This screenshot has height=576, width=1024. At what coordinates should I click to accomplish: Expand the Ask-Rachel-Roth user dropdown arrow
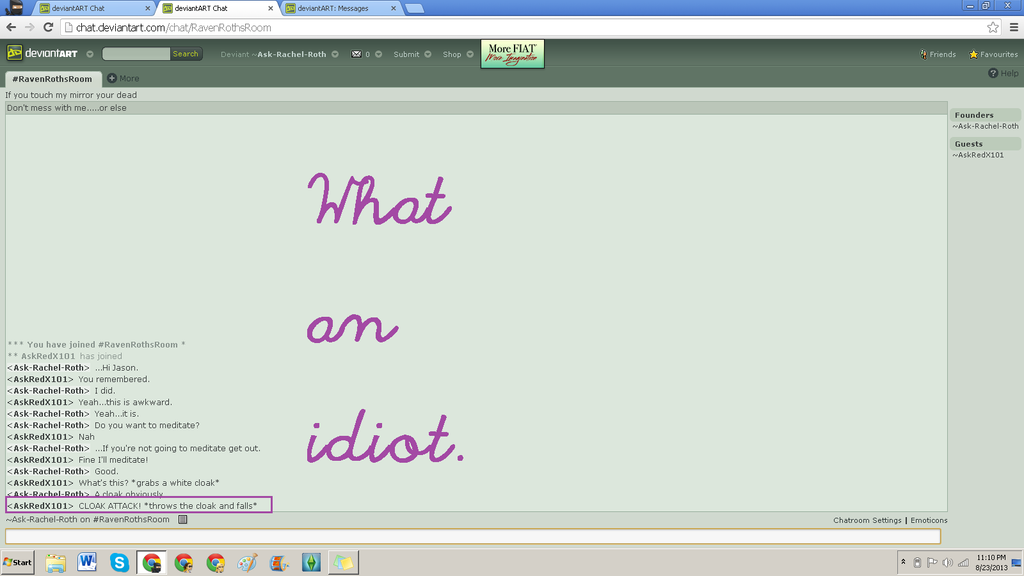[x=335, y=54]
